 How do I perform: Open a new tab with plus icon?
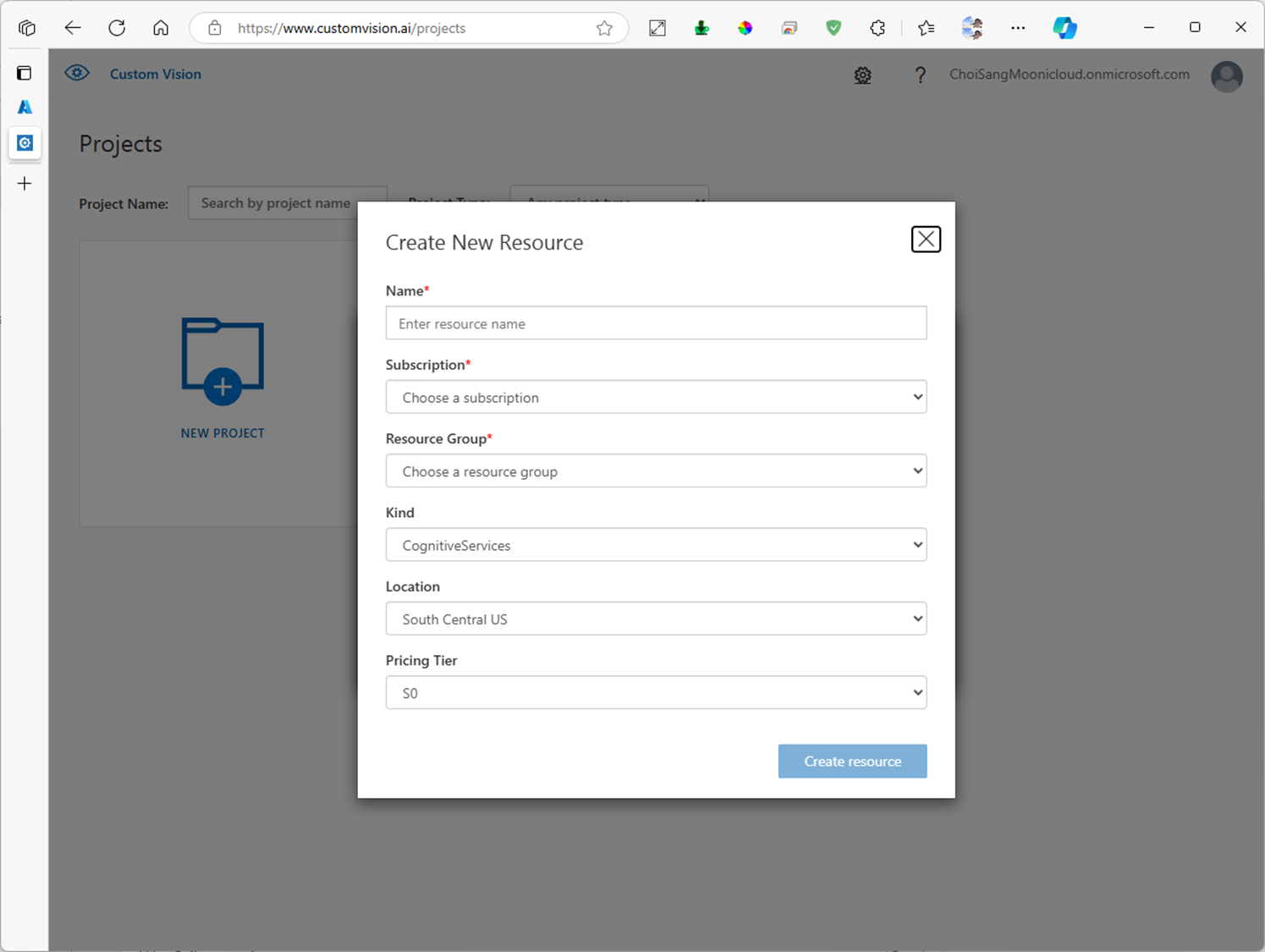pyautogui.click(x=25, y=184)
